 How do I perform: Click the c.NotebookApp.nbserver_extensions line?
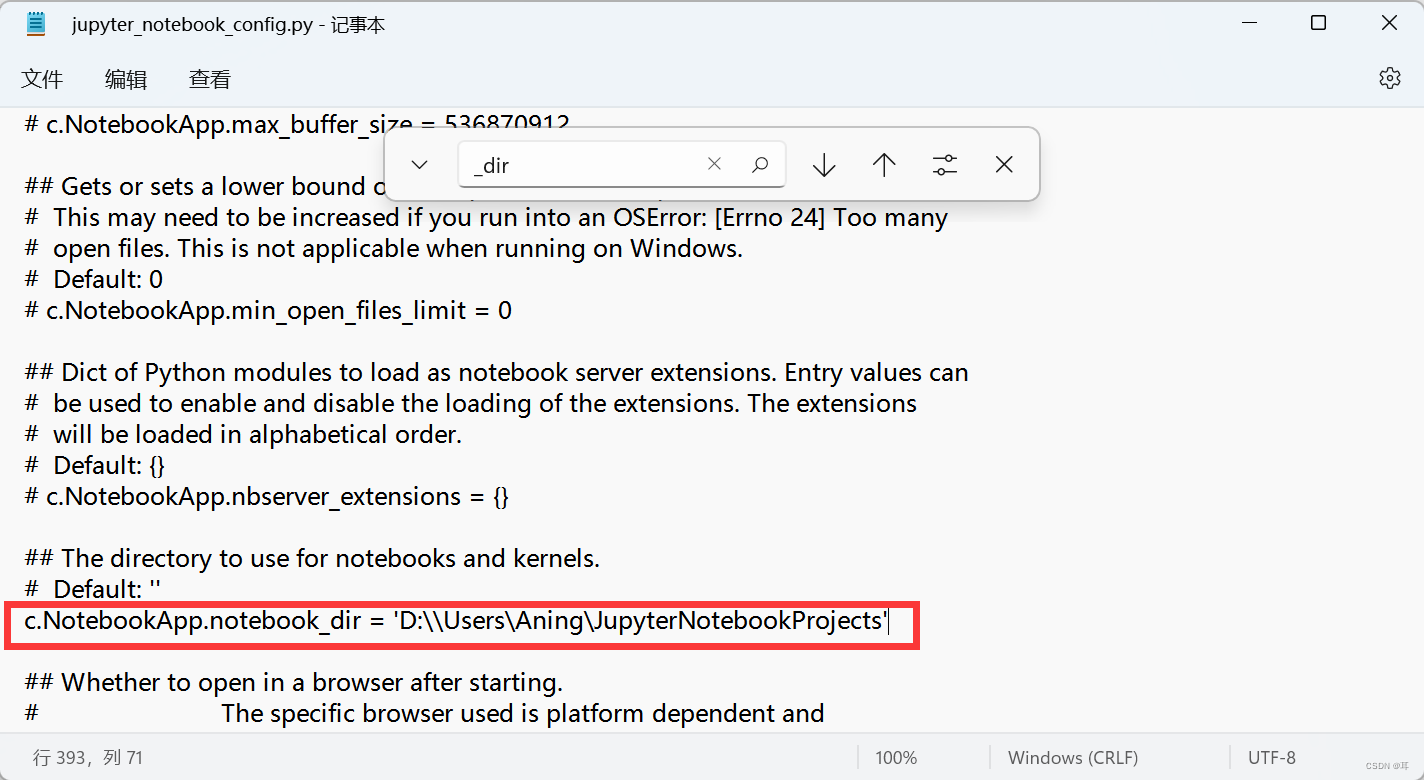[x=267, y=496]
